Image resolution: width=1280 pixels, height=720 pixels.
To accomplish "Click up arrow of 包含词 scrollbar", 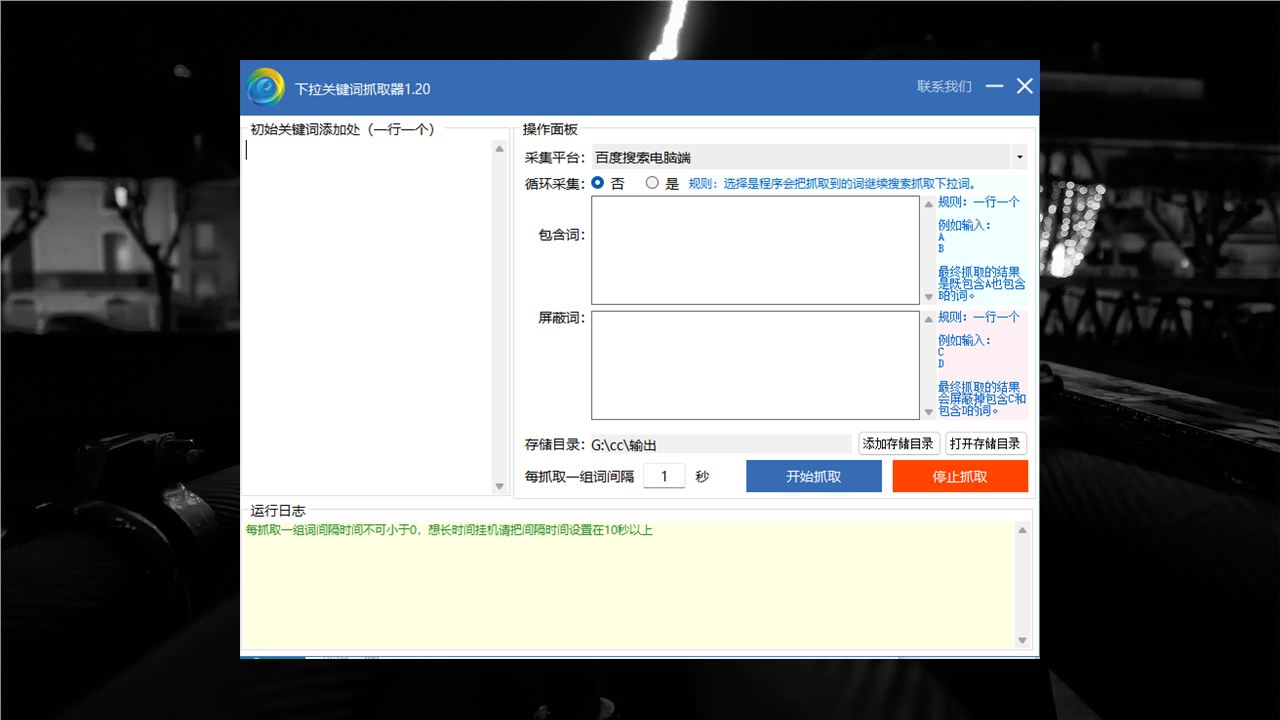I will point(928,204).
